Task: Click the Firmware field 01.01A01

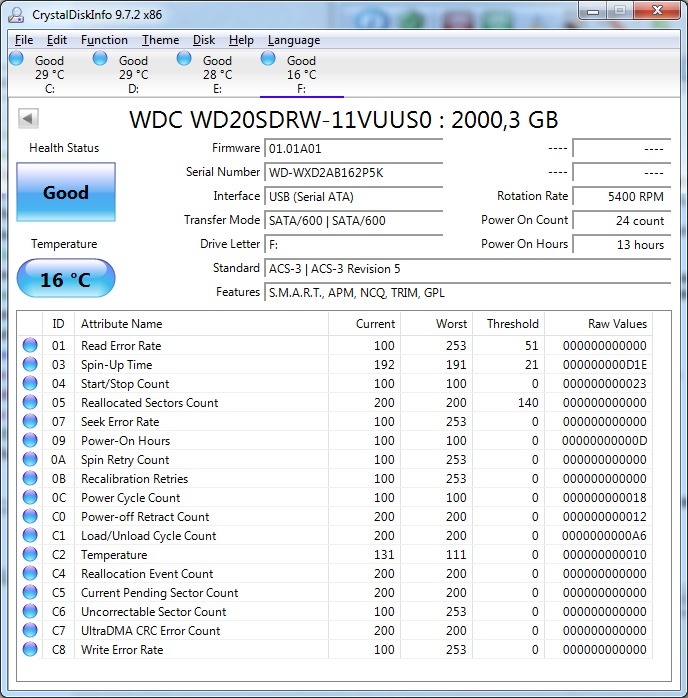Action: (x=354, y=148)
